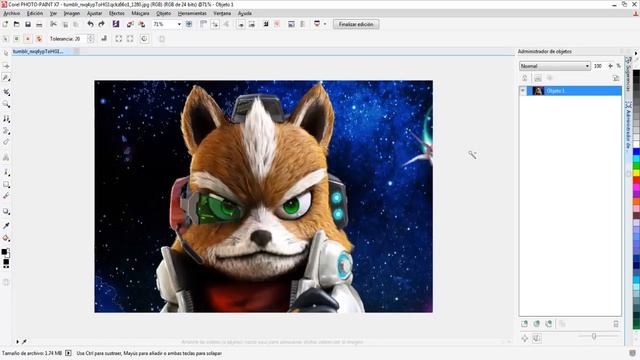640x360 pixels.
Task: Click the opacity value field showing 100
Action: point(598,66)
